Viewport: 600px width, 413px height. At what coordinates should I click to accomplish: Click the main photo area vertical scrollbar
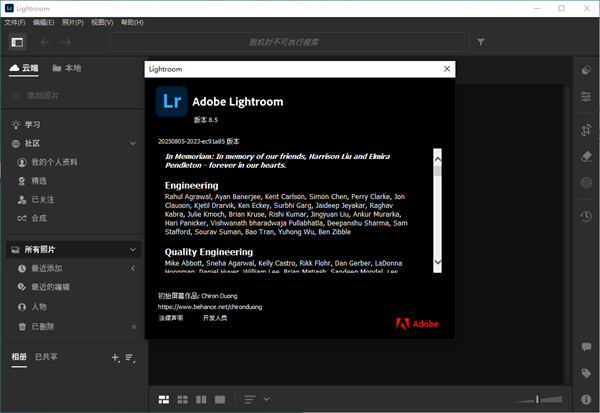[567, 234]
